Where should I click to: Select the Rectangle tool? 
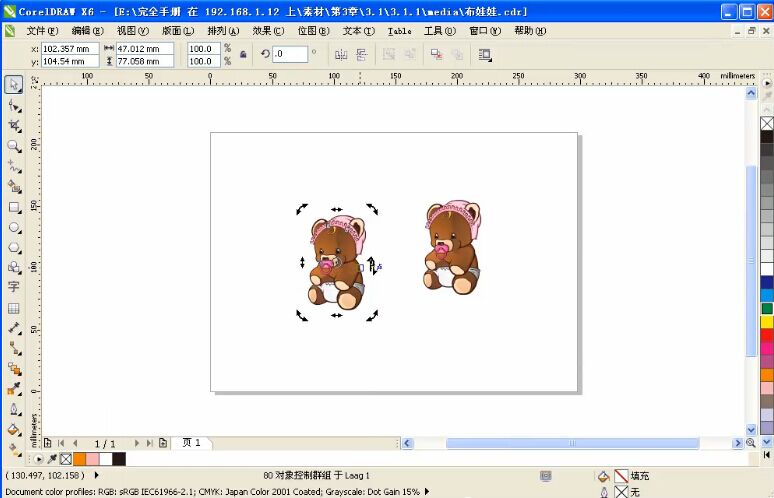point(14,207)
